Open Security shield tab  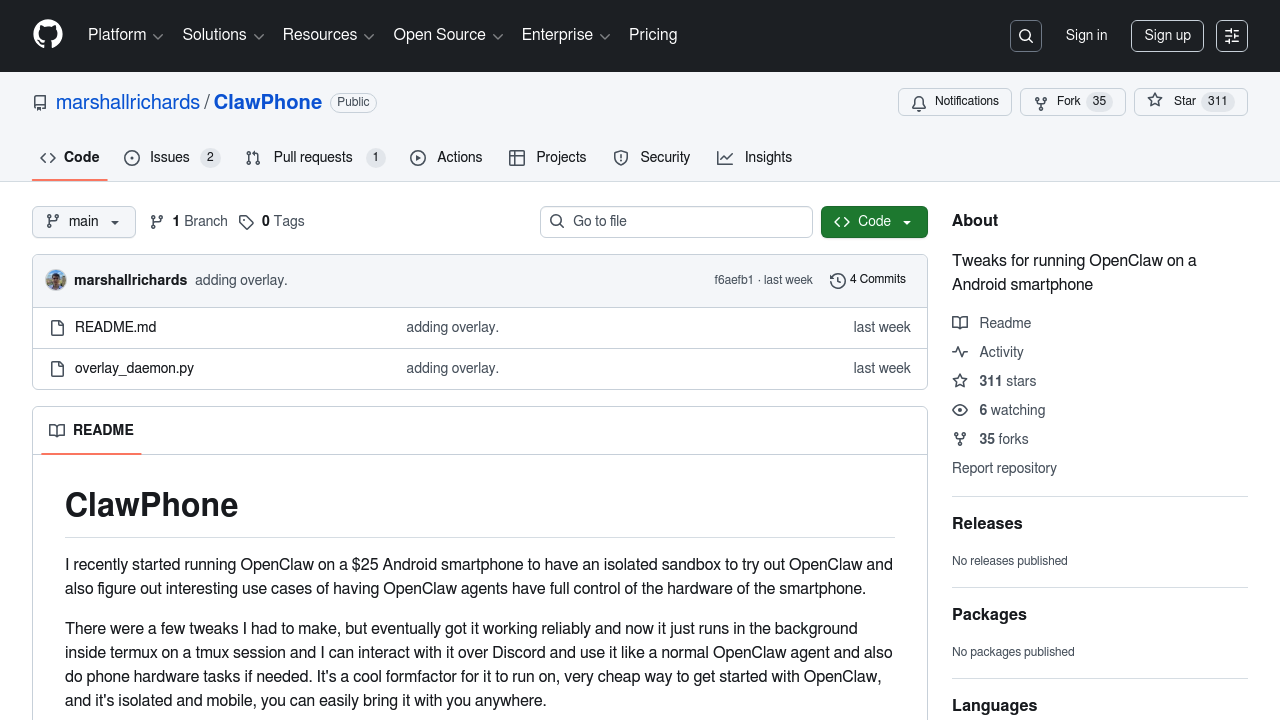(x=652, y=158)
